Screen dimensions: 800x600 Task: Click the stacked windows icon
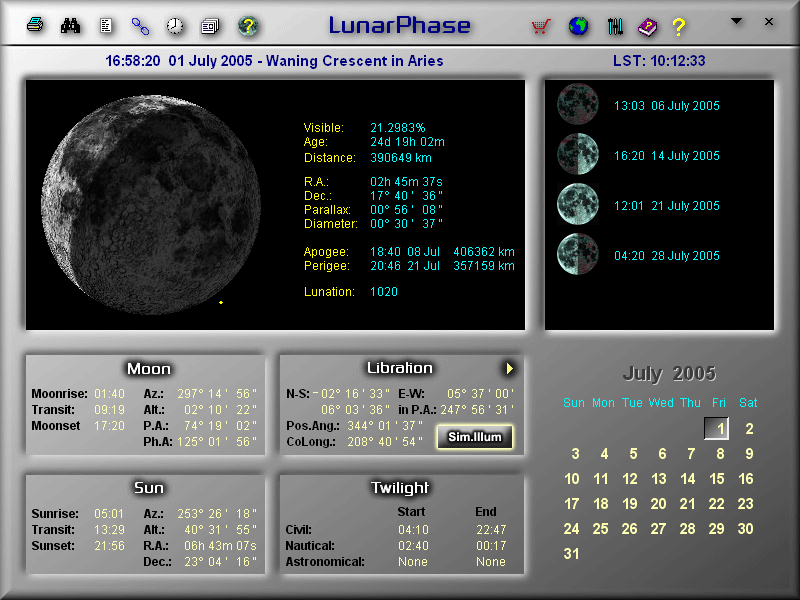point(210,26)
